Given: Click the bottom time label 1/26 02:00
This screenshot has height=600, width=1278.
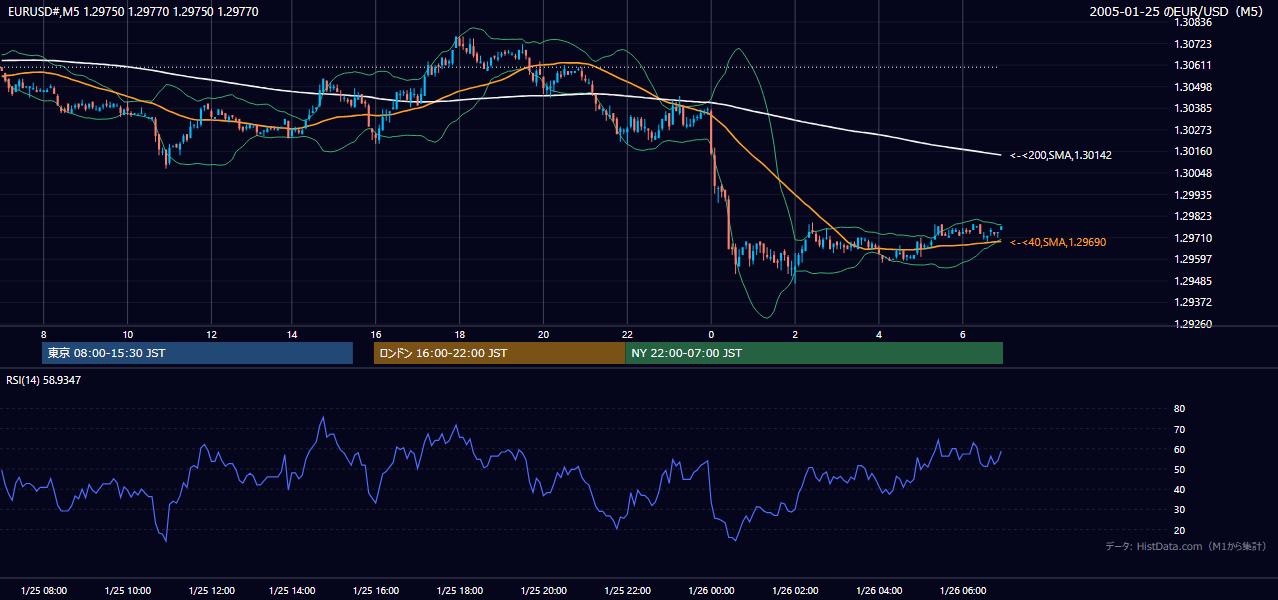Looking at the screenshot, I should point(794,591).
